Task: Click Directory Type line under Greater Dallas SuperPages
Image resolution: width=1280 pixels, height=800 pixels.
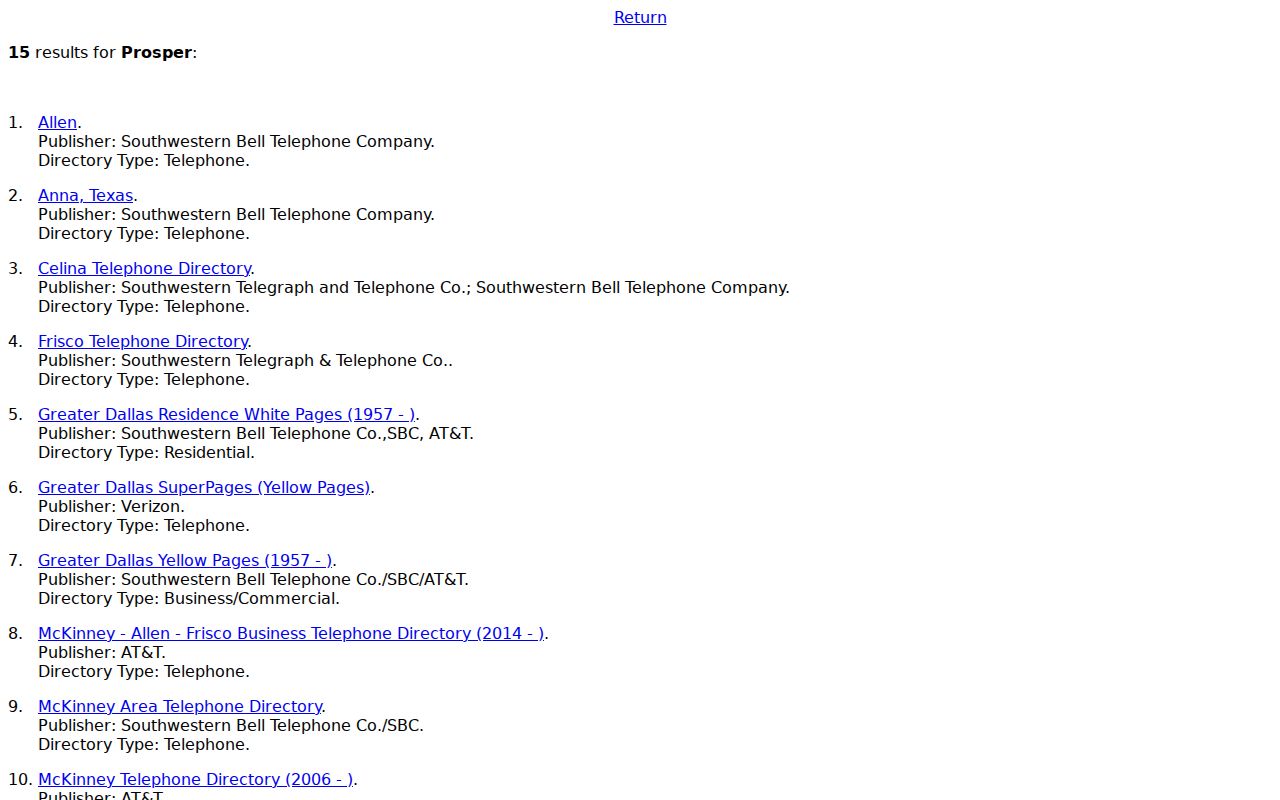Action: click(x=144, y=525)
